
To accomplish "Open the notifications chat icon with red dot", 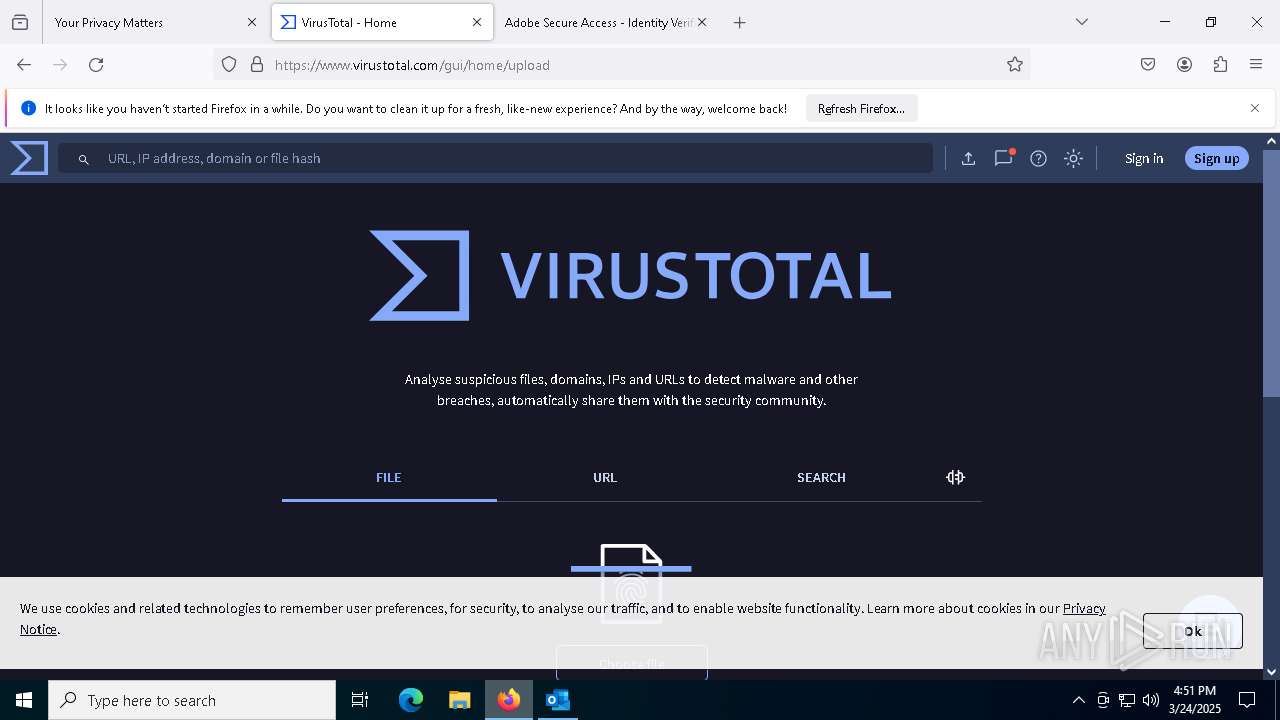I will 1003,158.
